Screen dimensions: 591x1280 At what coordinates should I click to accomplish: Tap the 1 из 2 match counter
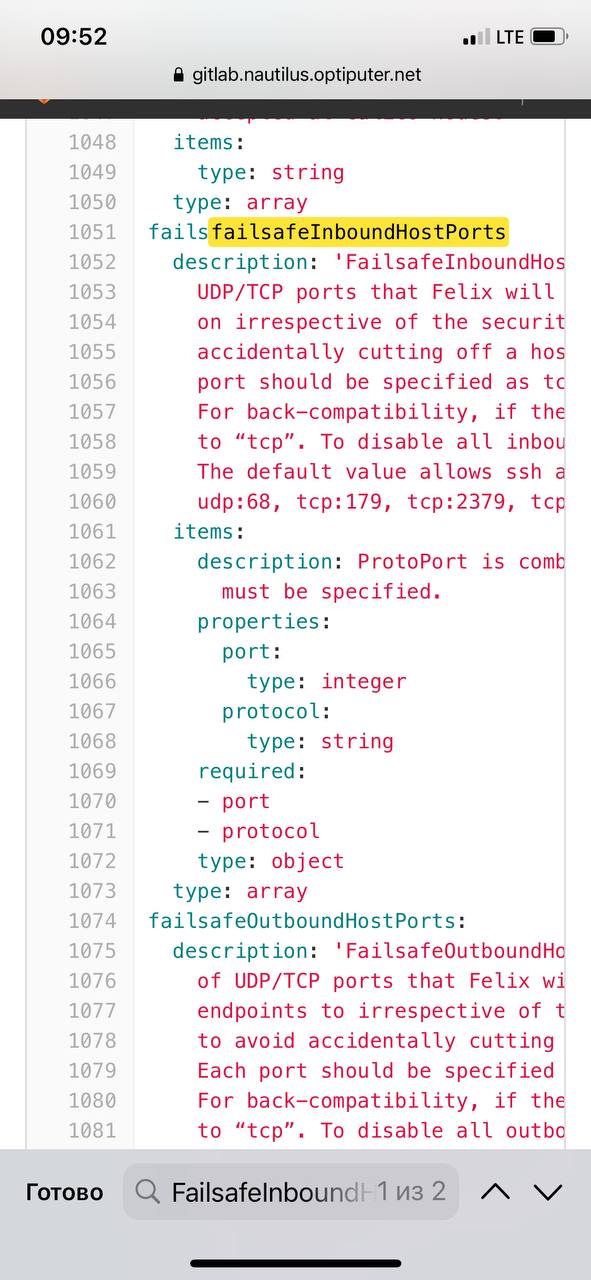(412, 1192)
